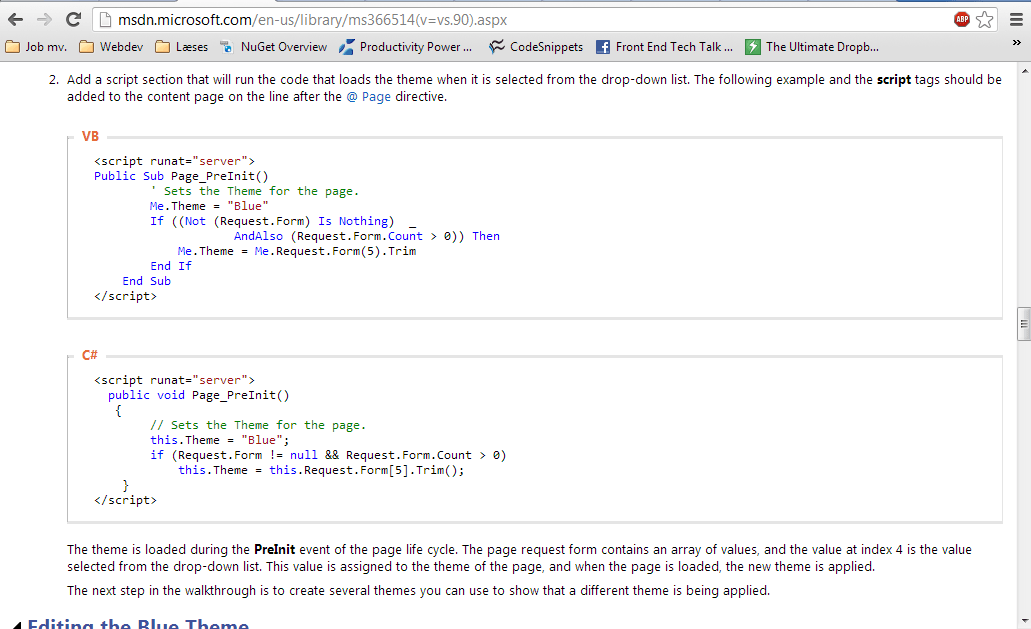Open the Adblock Plus ABP extension icon
This screenshot has width=1031, height=629.
pyautogui.click(x=961, y=20)
